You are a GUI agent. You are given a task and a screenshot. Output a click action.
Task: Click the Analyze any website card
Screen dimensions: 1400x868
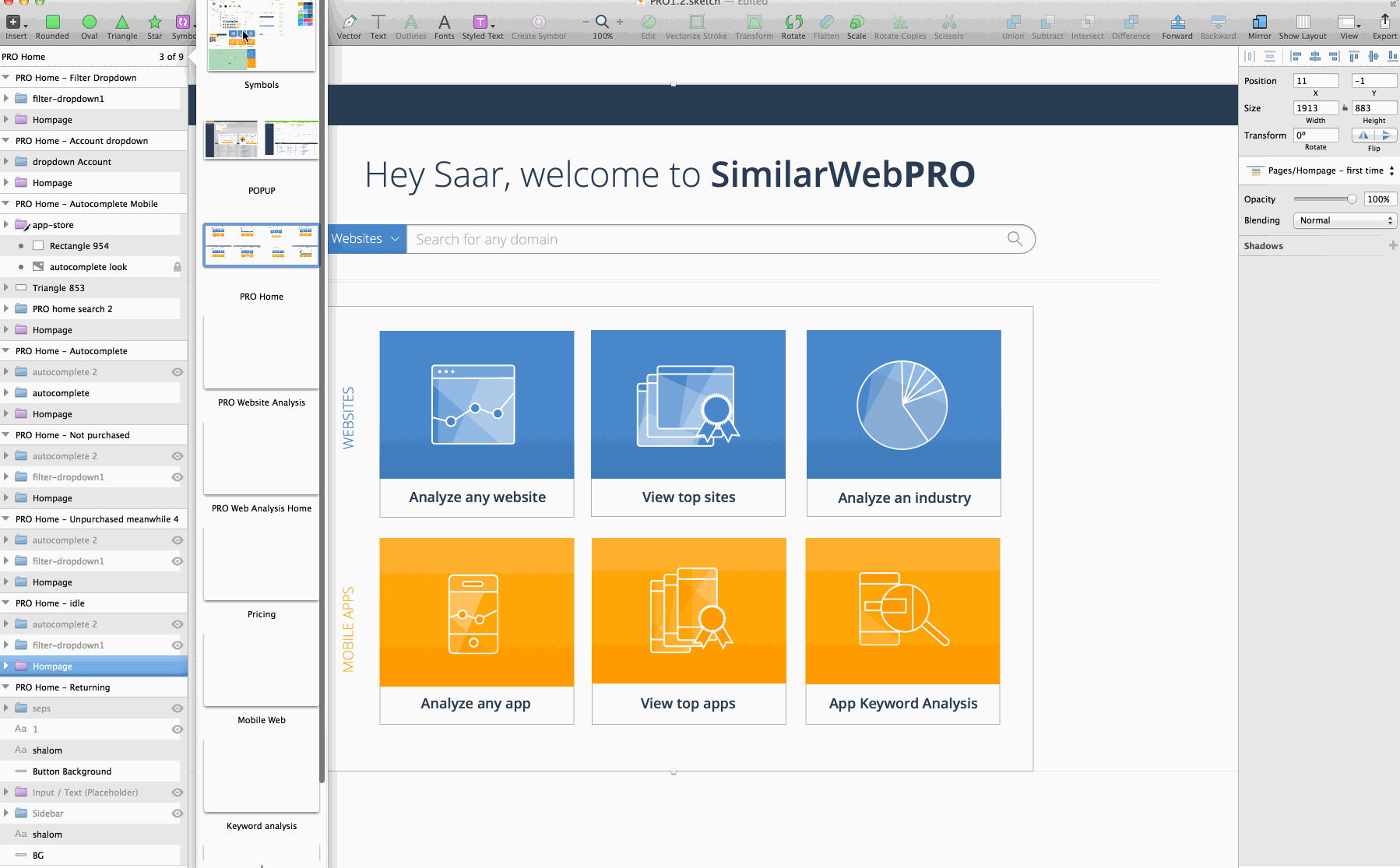coord(477,423)
